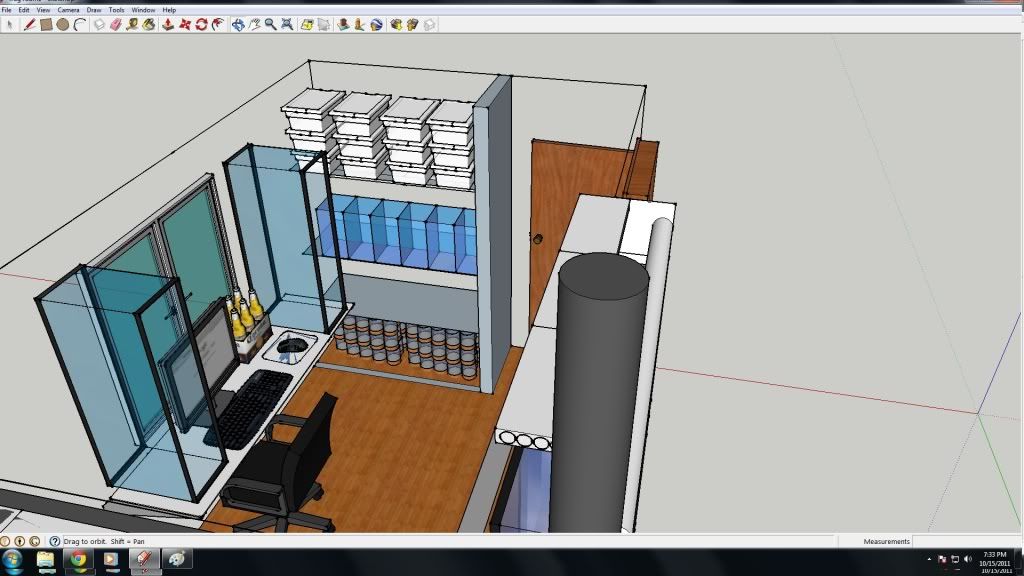The image size is (1024, 576).
Task: Click the Toggle Terrain icon
Action: tap(324, 25)
